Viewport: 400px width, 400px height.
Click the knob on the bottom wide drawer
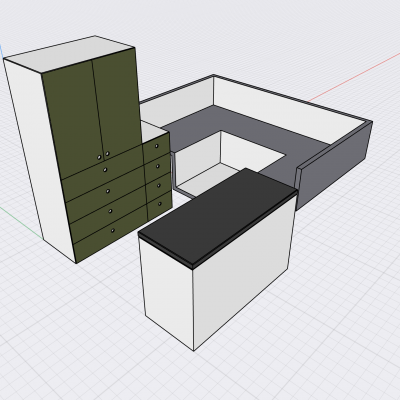113,230
